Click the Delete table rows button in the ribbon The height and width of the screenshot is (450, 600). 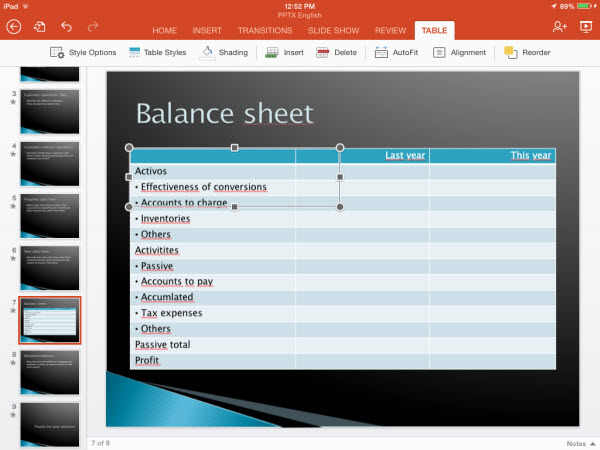[x=338, y=52]
